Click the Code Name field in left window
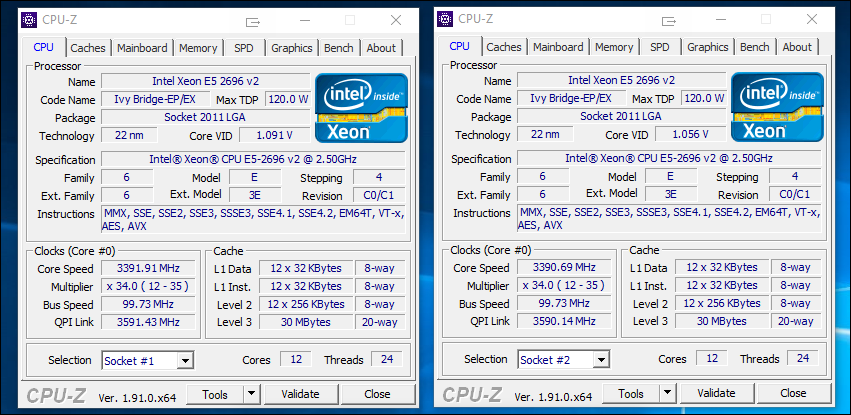Image resolution: width=851 pixels, height=415 pixels. (x=155, y=99)
